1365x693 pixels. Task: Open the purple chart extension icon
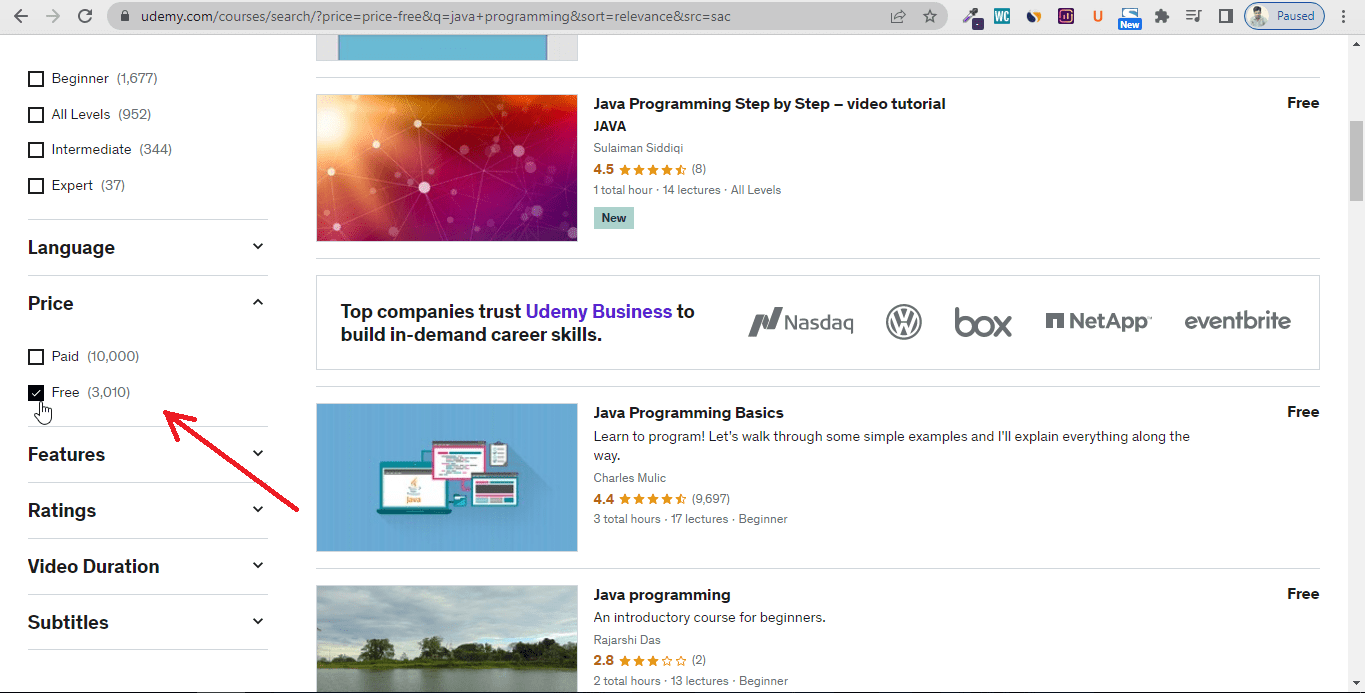[x=1066, y=16]
